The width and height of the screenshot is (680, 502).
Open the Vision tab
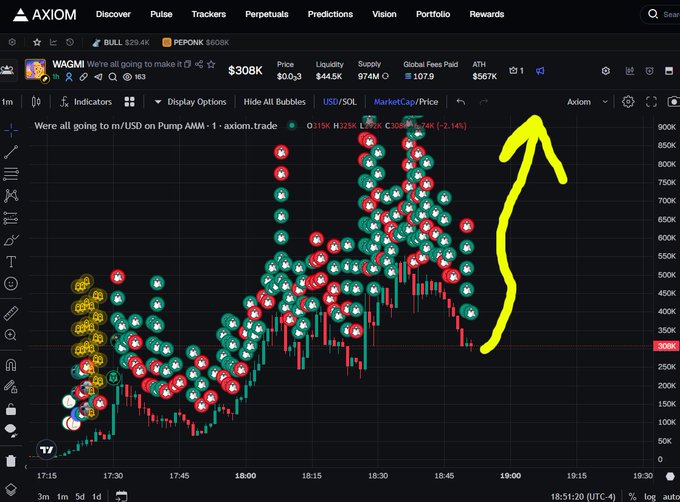pos(384,14)
